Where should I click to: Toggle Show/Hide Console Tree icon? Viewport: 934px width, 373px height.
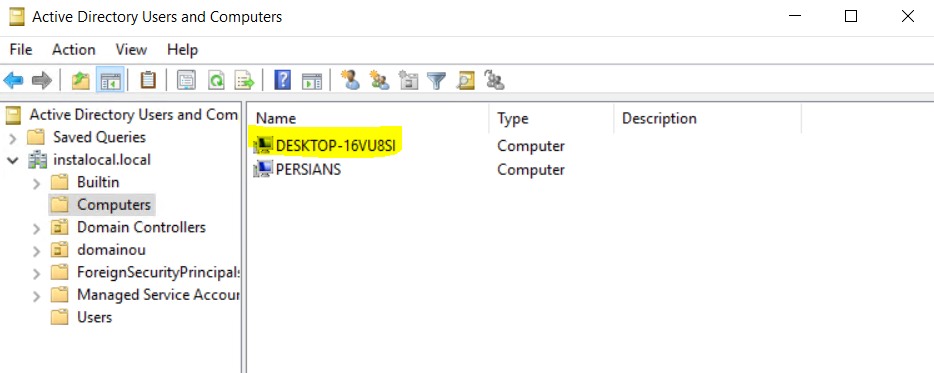point(110,80)
